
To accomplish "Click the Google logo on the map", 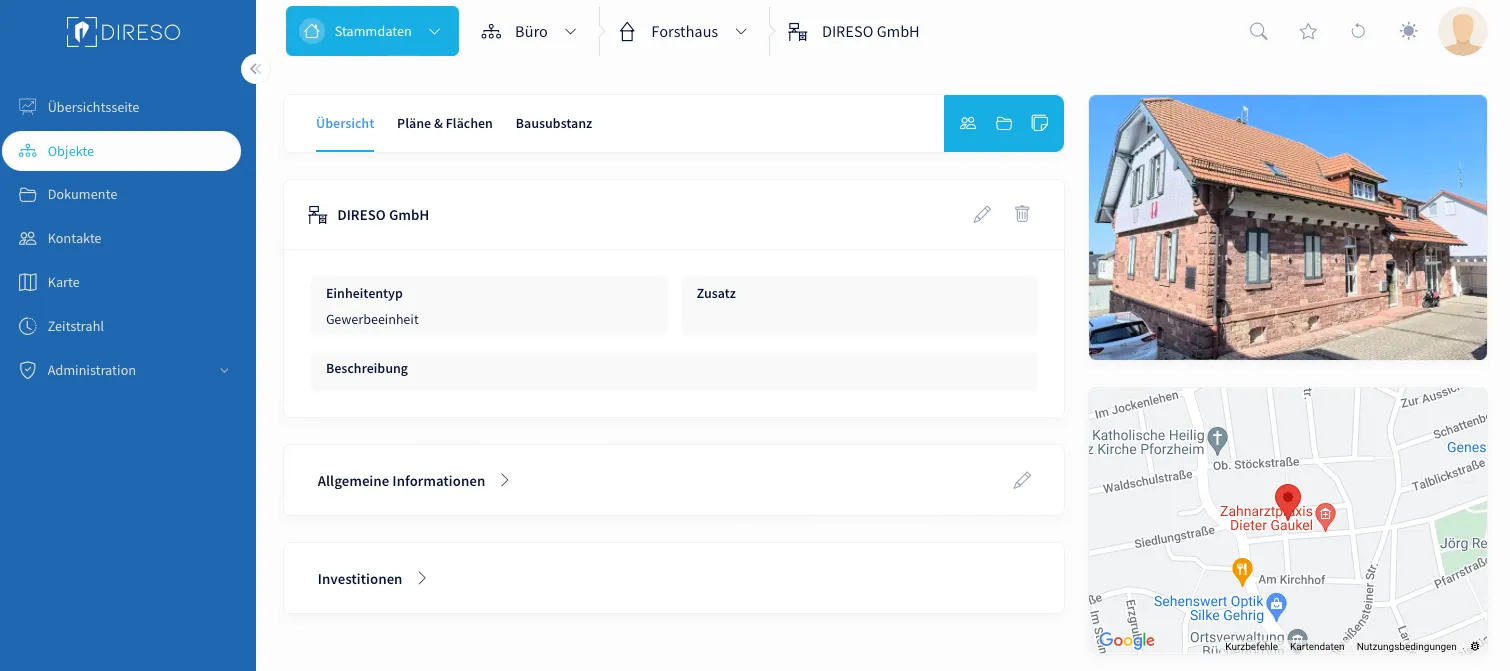I will 1127,640.
